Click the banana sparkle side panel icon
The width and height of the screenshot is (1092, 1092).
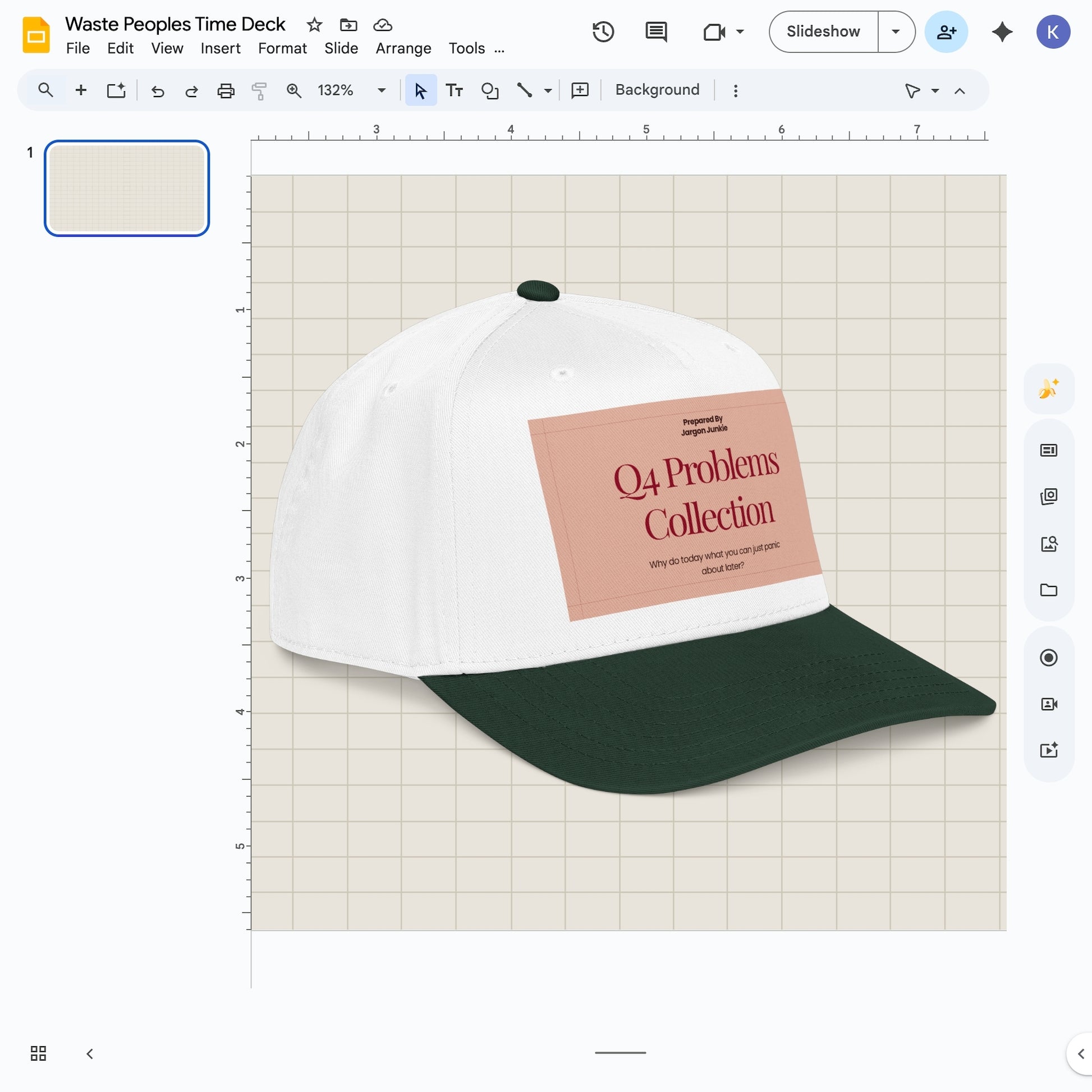(x=1048, y=389)
